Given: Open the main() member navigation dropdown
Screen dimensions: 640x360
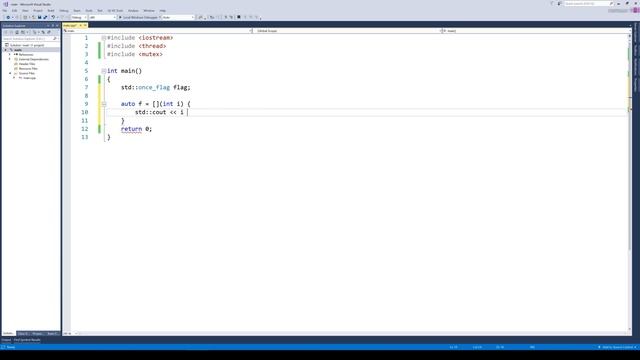Looking at the screenshot, I should [x=536, y=31].
